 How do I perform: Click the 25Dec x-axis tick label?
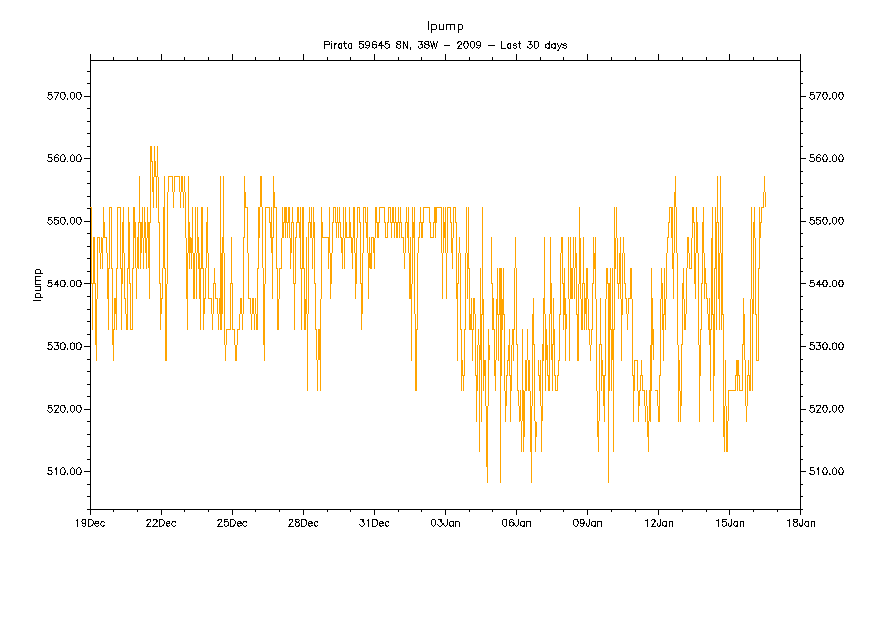[x=231, y=522]
